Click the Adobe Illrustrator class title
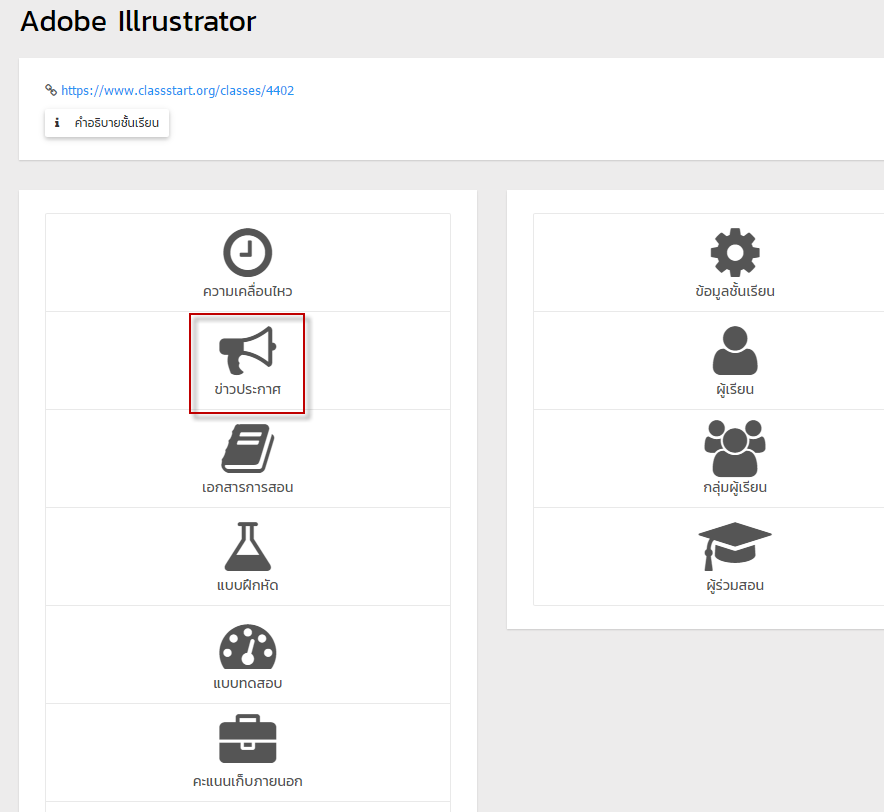Screen dimensions: 884x812 pyautogui.click(x=138, y=21)
